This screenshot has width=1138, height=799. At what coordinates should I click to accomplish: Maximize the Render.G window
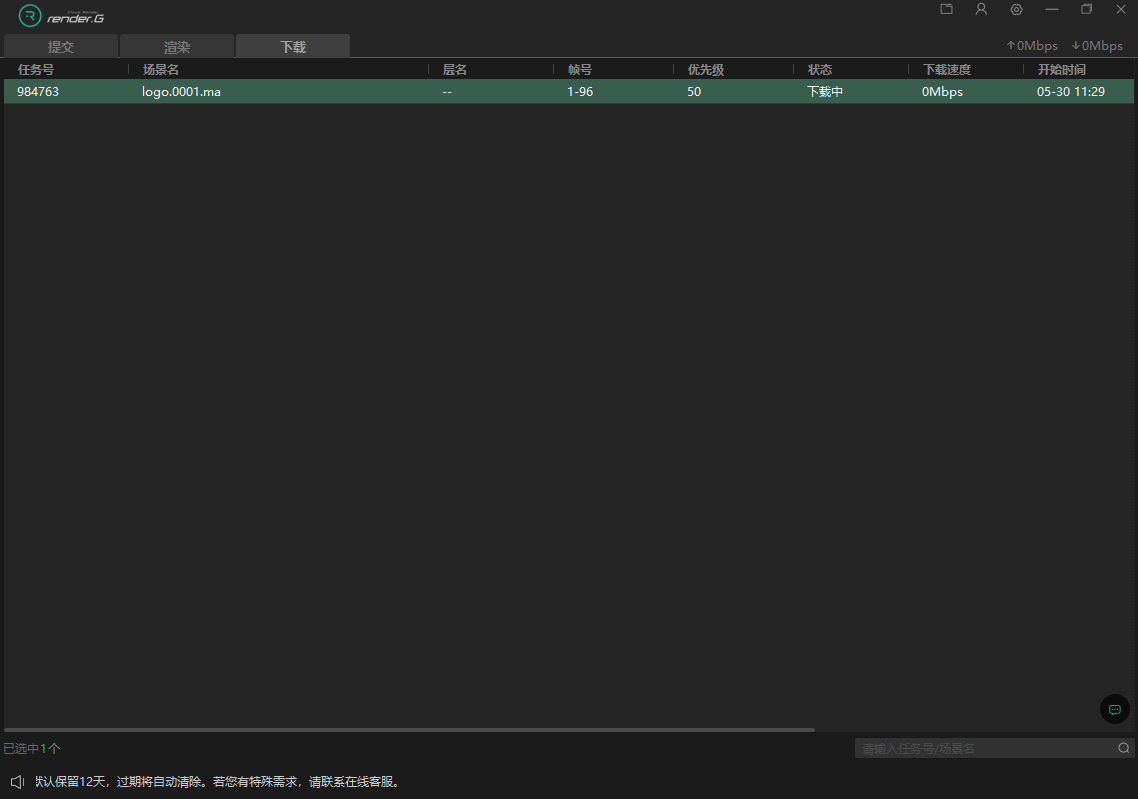(x=1086, y=9)
